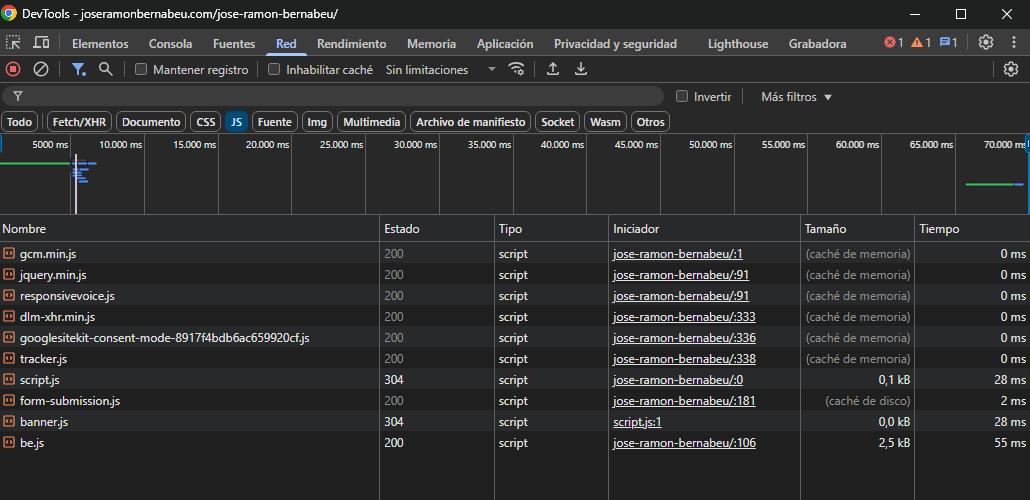This screenshot has width=1030, height=500.
Task: Open DevTools settings gear icon
Action: tap(986, 43)
